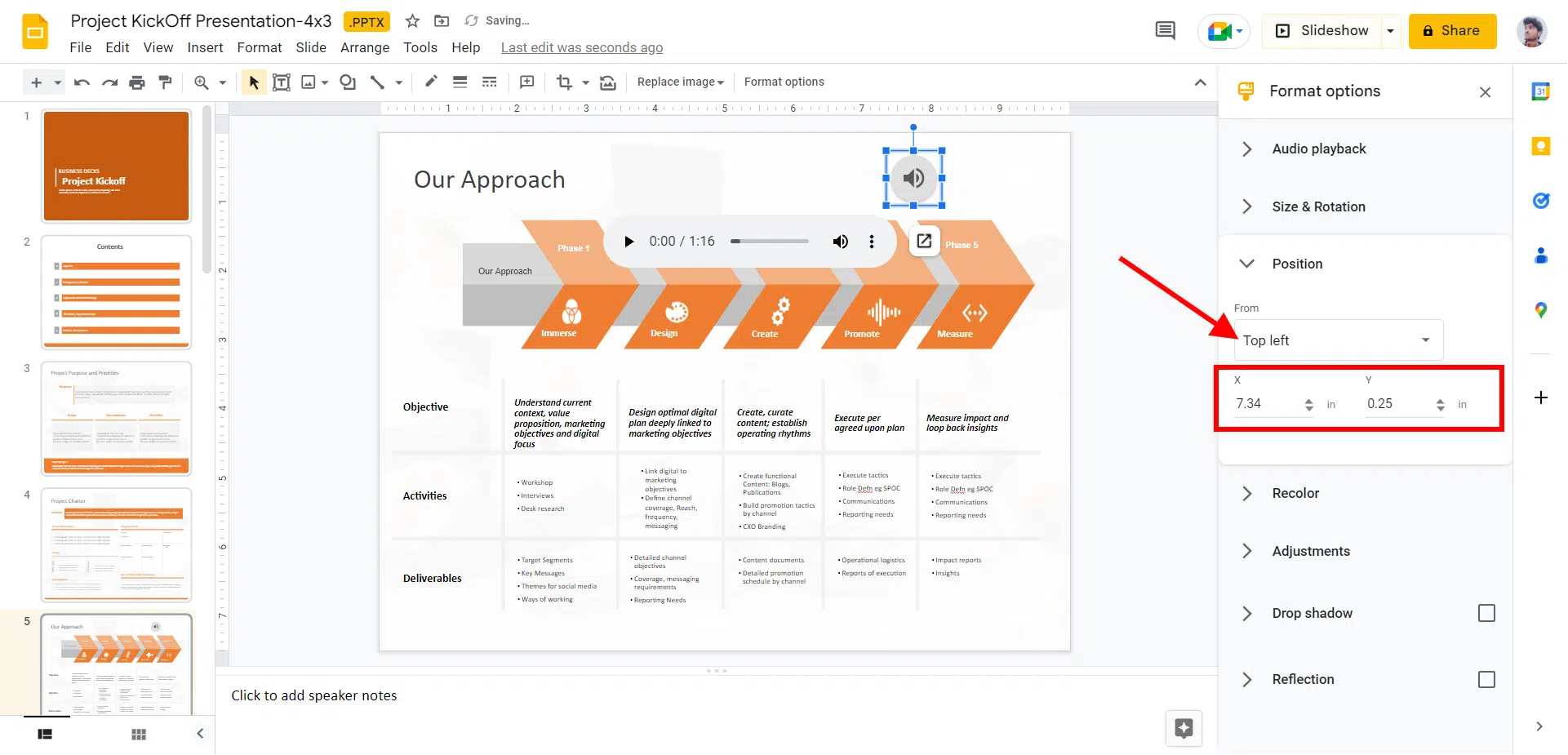1568x755 pixels.
Task: Expand the Audio playback section
Action: coord(1318,149)
